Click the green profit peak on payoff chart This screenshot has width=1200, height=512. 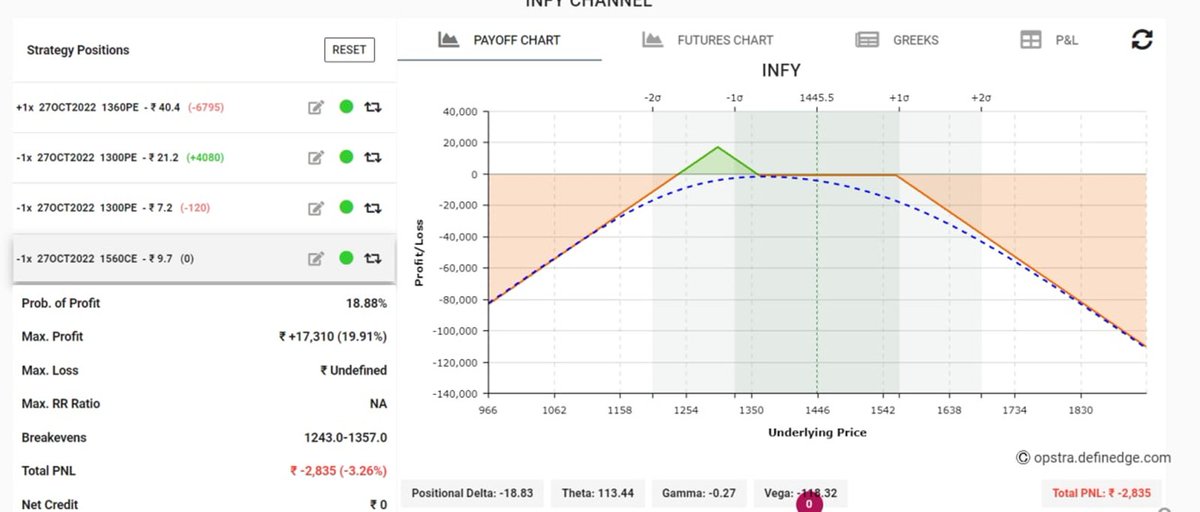tap(717, 148)
